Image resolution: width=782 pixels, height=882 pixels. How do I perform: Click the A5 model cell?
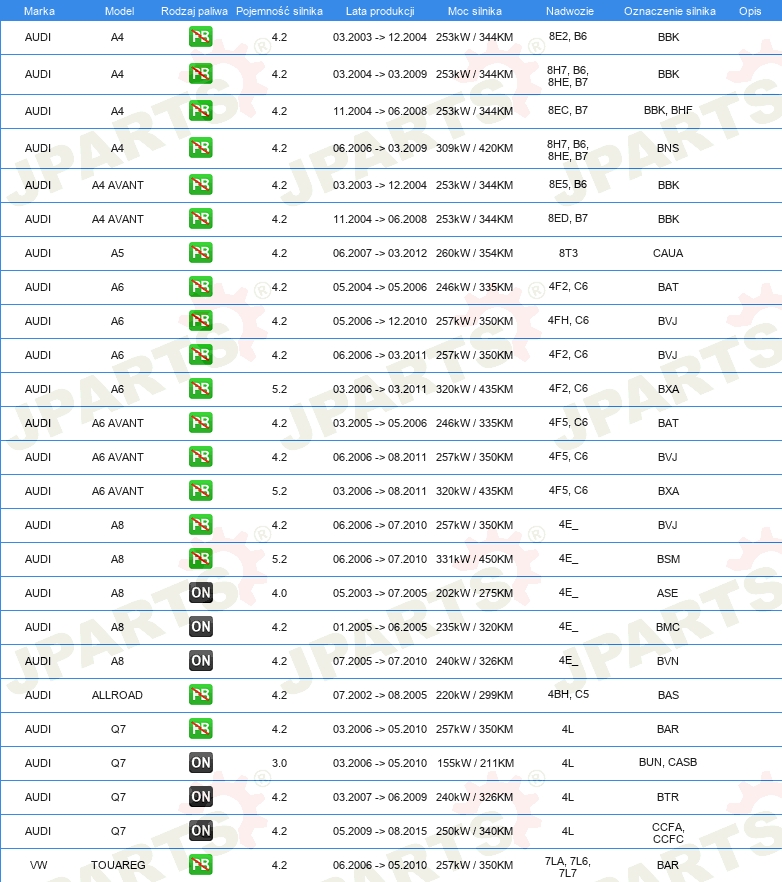pyautogui.click(x=117, y=253)
